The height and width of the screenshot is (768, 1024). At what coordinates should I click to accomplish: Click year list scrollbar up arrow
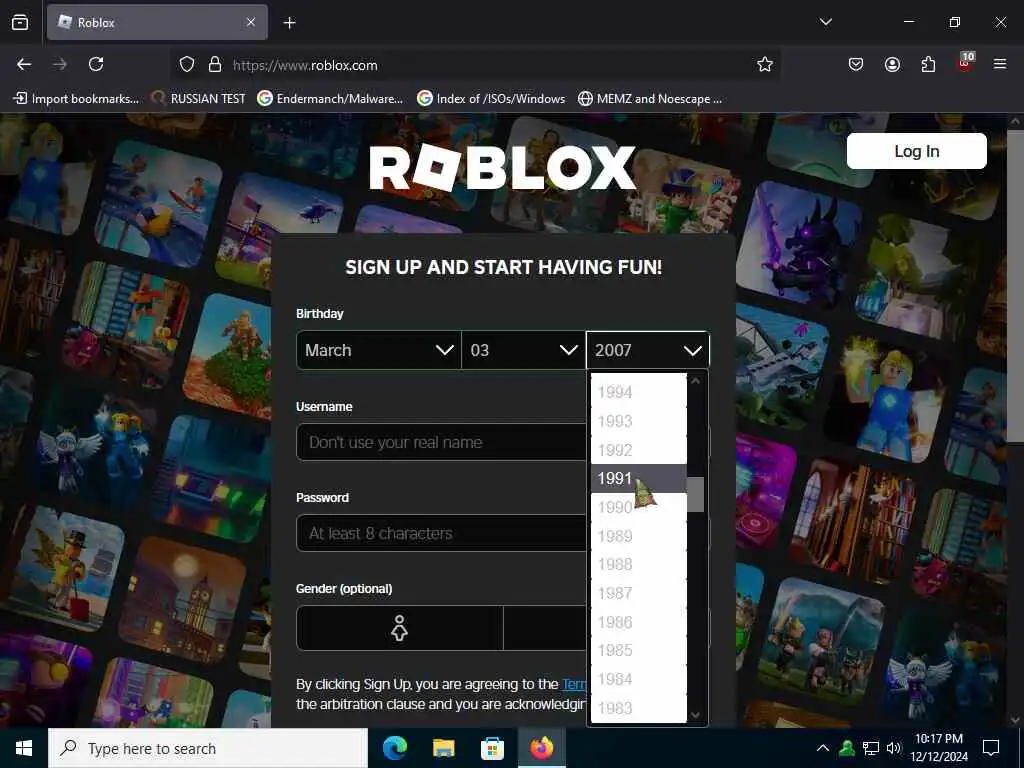[x=696, y=381]
